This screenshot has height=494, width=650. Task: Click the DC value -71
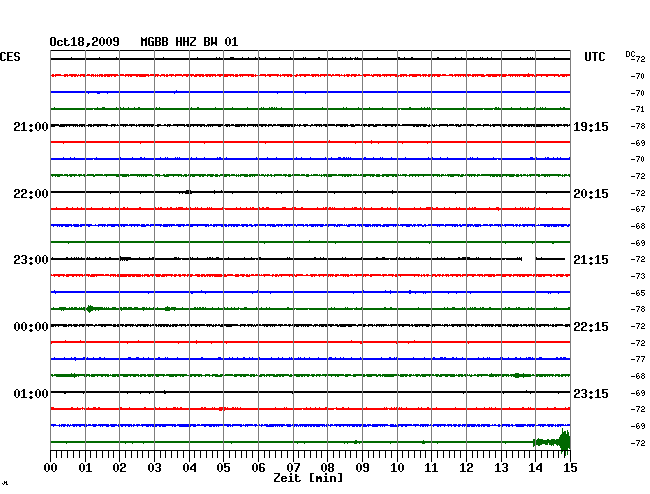(x=637, y=109)
